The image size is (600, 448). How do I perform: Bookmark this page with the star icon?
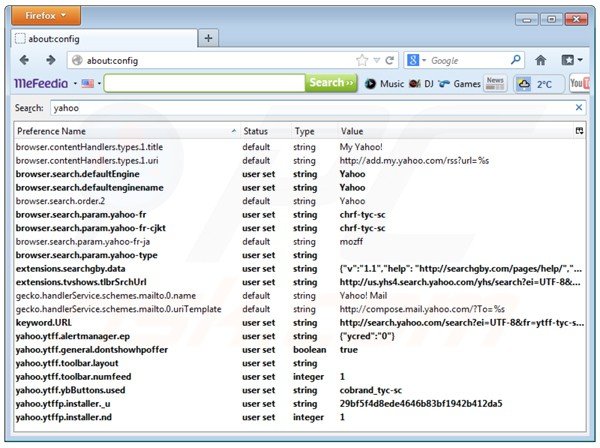pyautogui.click(x=362, y=60)
